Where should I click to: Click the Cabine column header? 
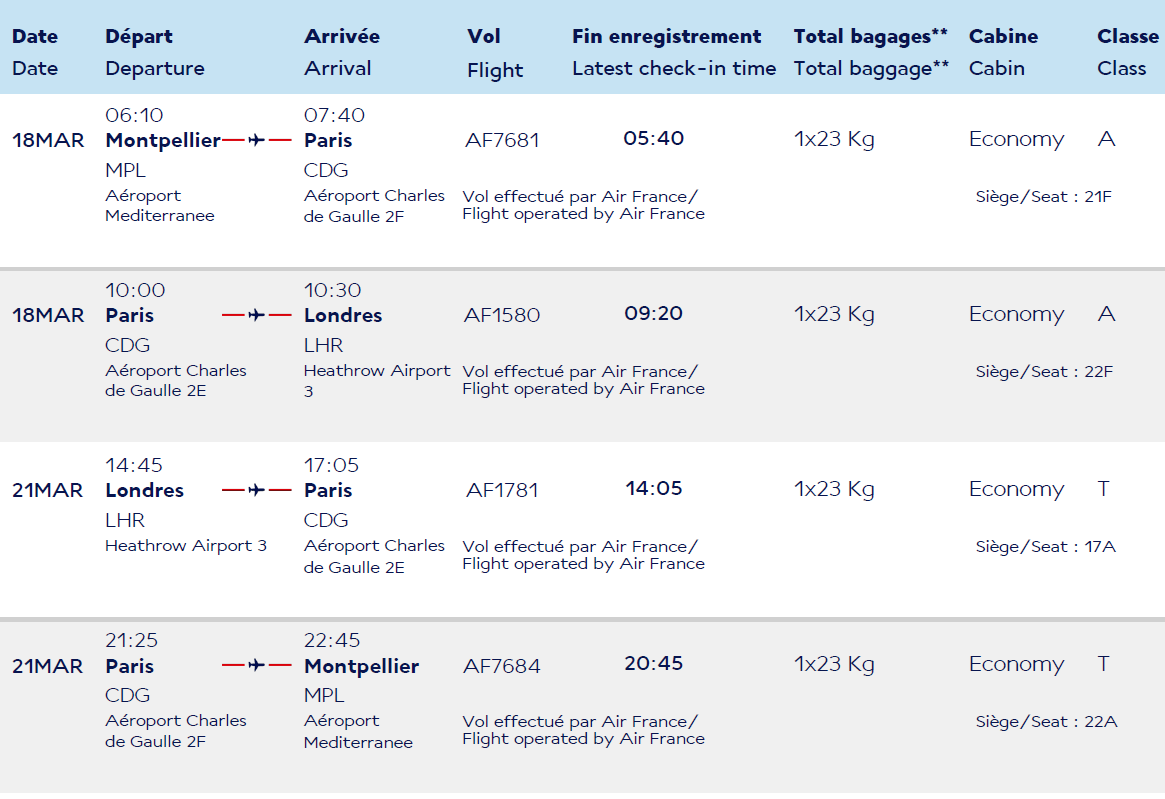pos(1004,36)
